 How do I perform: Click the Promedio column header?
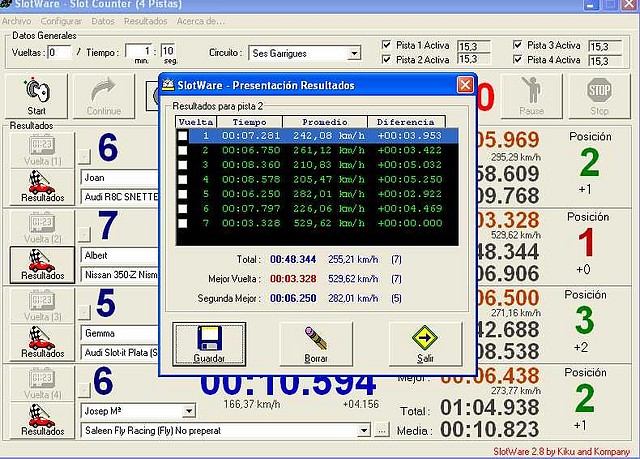[x=325, y=122]
